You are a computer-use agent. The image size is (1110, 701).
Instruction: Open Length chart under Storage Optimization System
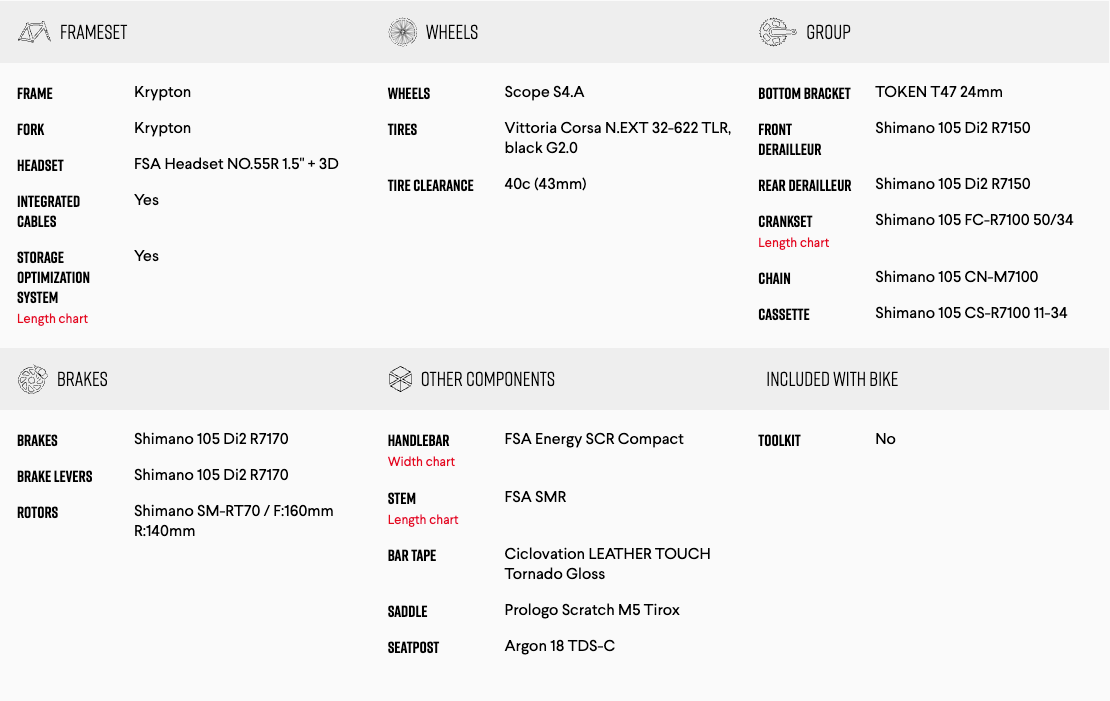pyautogui.click(x=52, y=319)
